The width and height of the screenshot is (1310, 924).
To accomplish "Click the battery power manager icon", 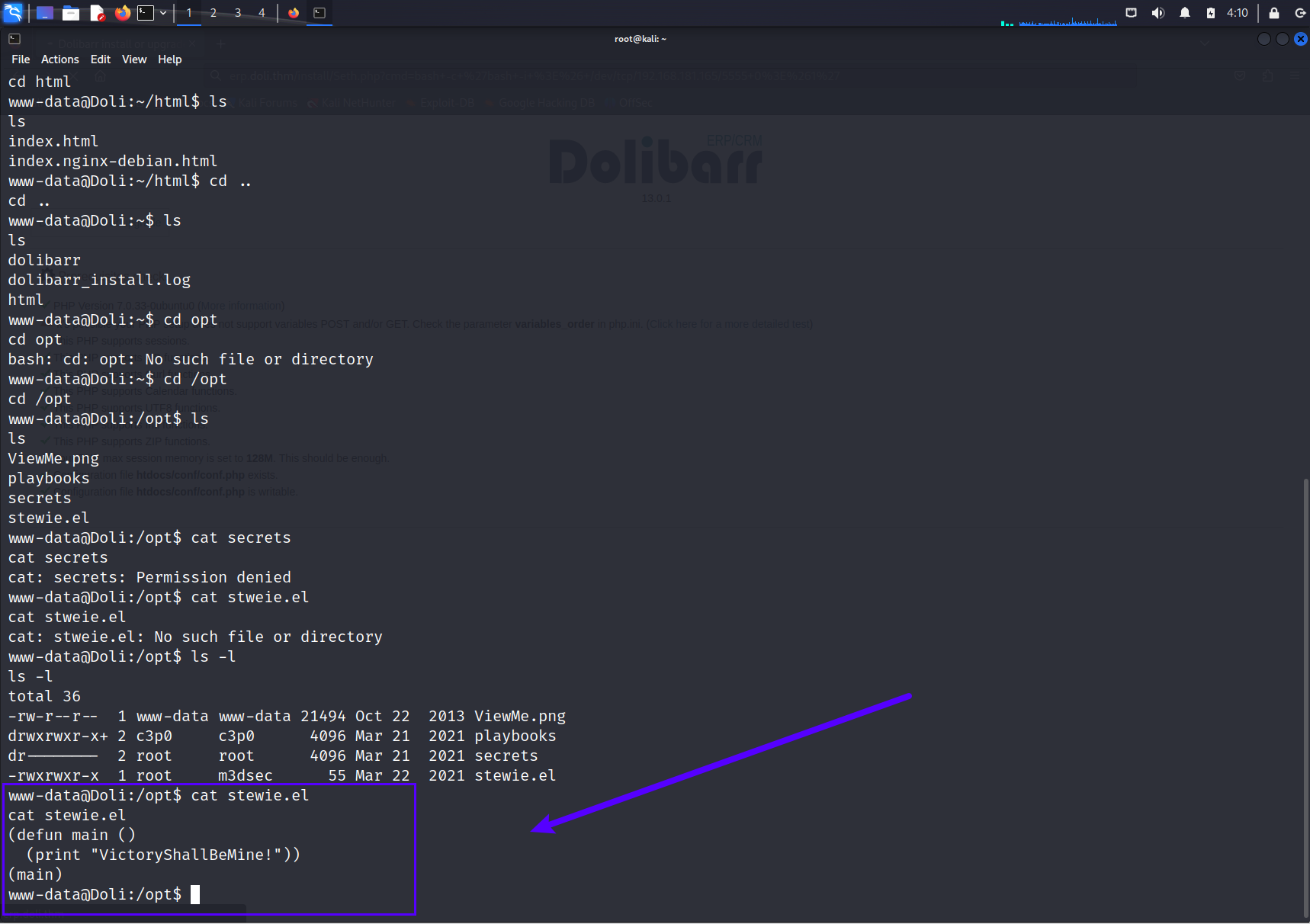I will pyautogui.click(x=1211, y=13).
